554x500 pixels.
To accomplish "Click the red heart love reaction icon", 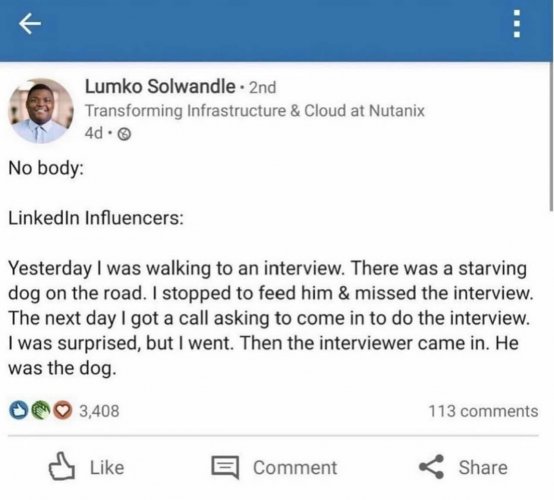I will tap(63, 410).
